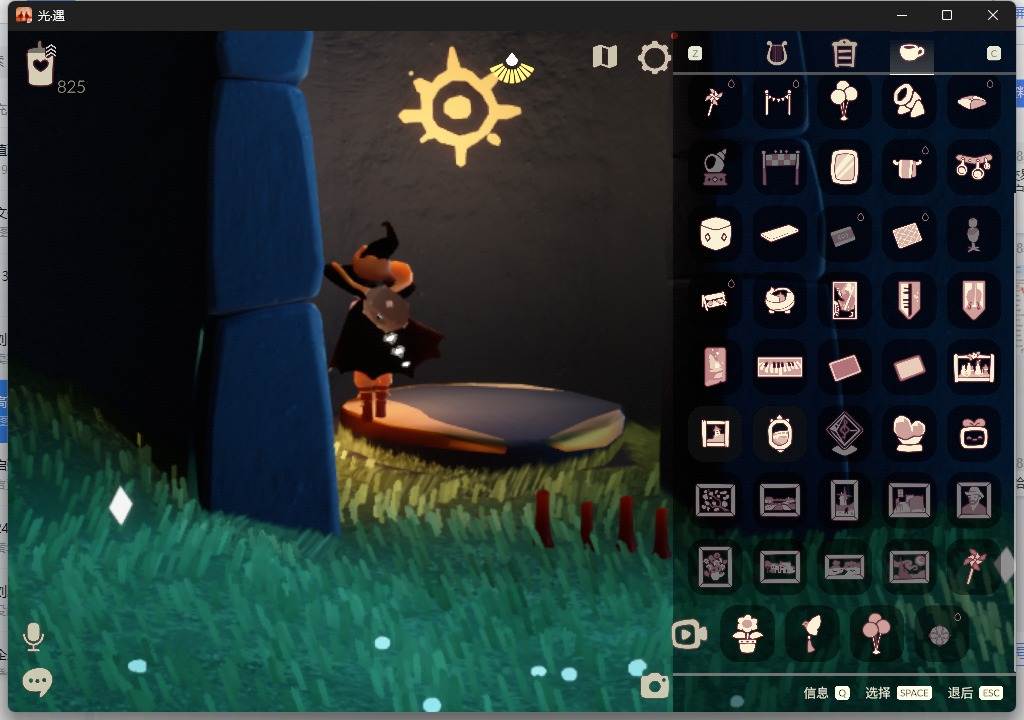This screenshot has width=1024, height=720.
Task: Choose the ruler pennant banner
Action: (x=908, y=301)
